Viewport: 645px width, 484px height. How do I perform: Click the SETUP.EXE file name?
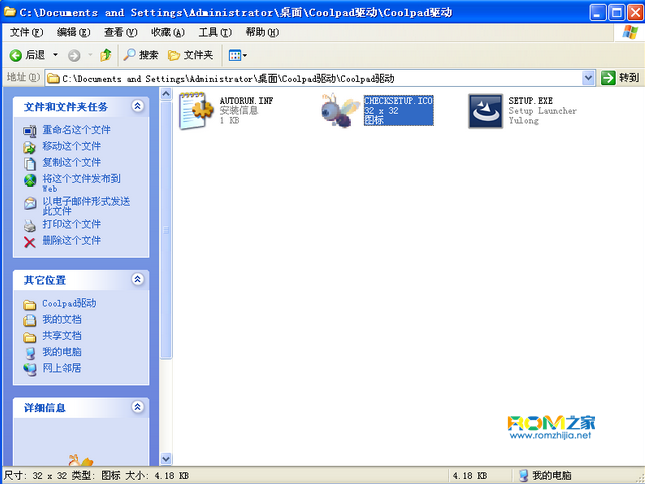(531, 101)
